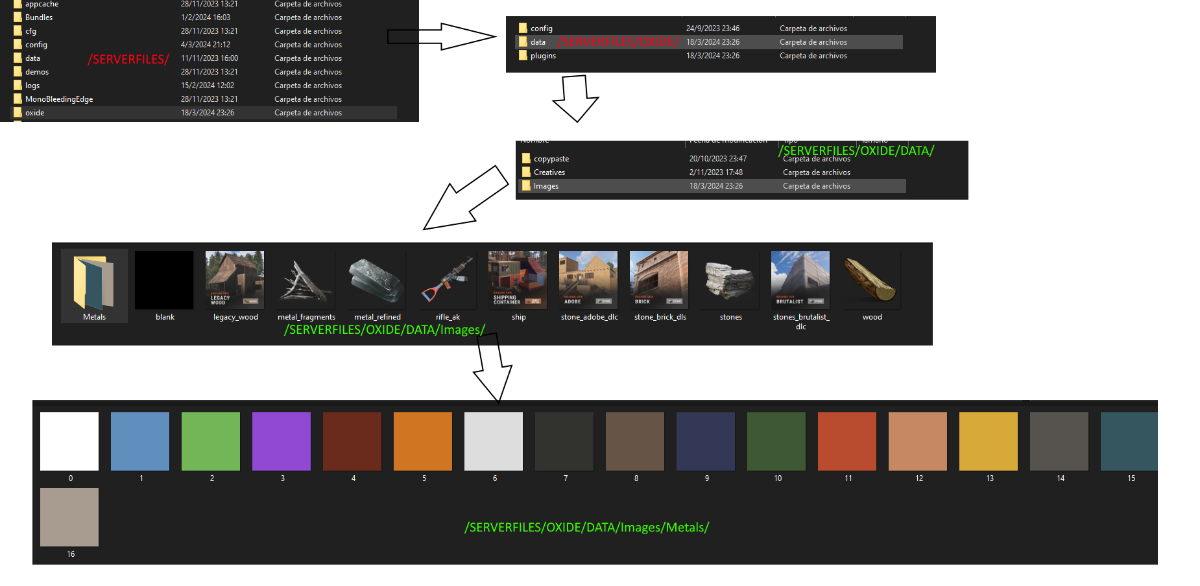Select the wood log image

tap(871, 279)
